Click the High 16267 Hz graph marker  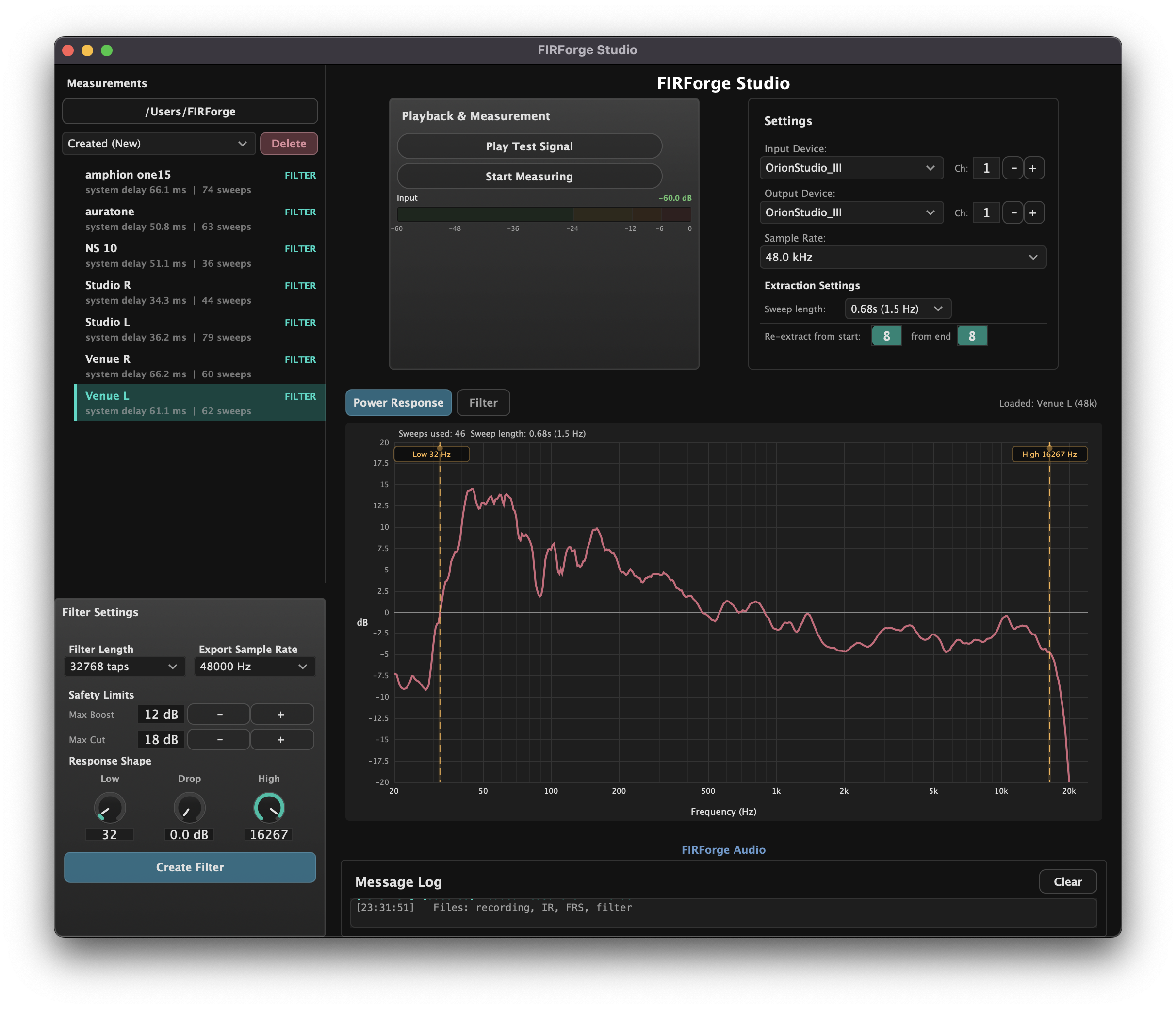[1049, 454]
